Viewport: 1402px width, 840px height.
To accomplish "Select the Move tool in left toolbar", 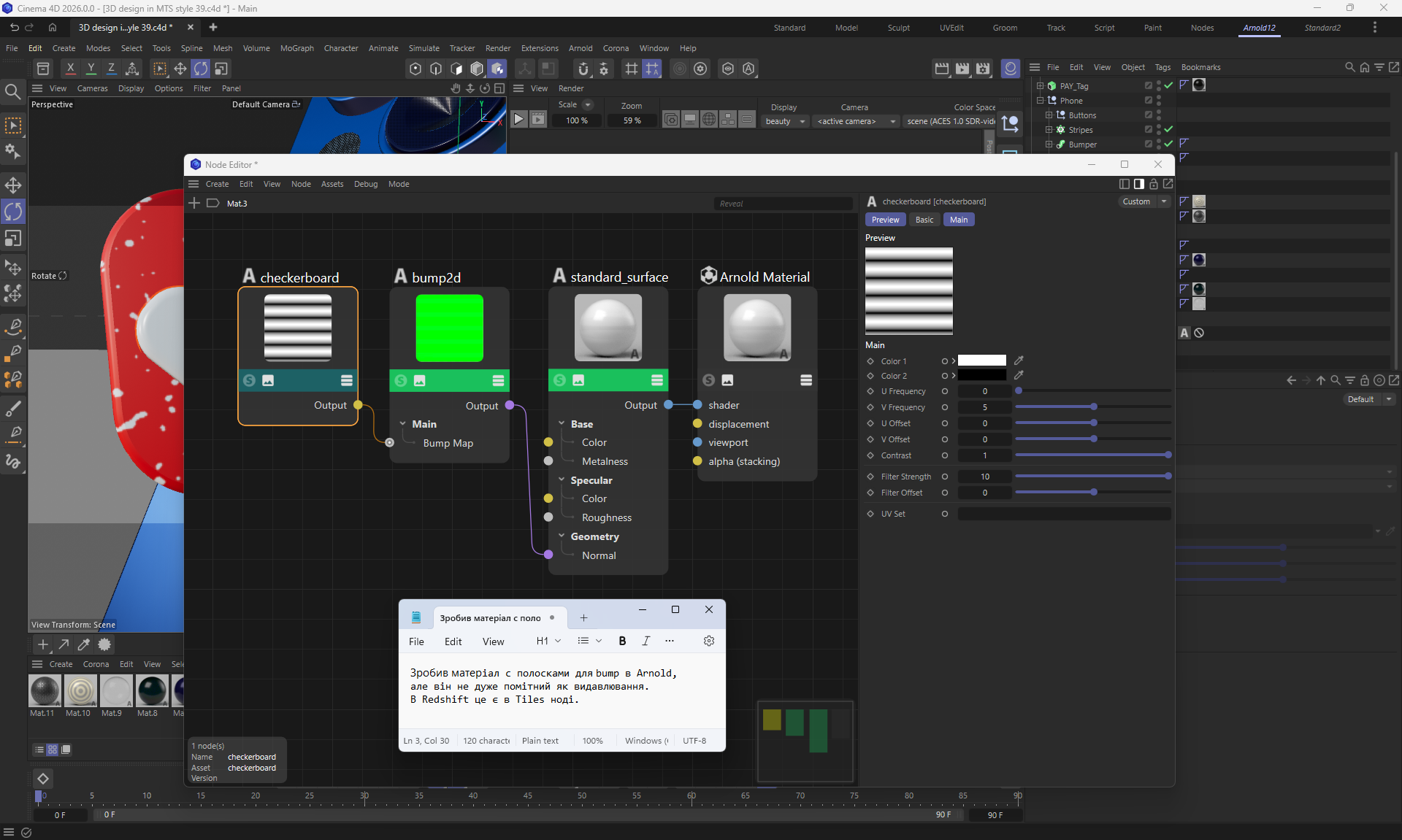I will [x=13, y=185].
